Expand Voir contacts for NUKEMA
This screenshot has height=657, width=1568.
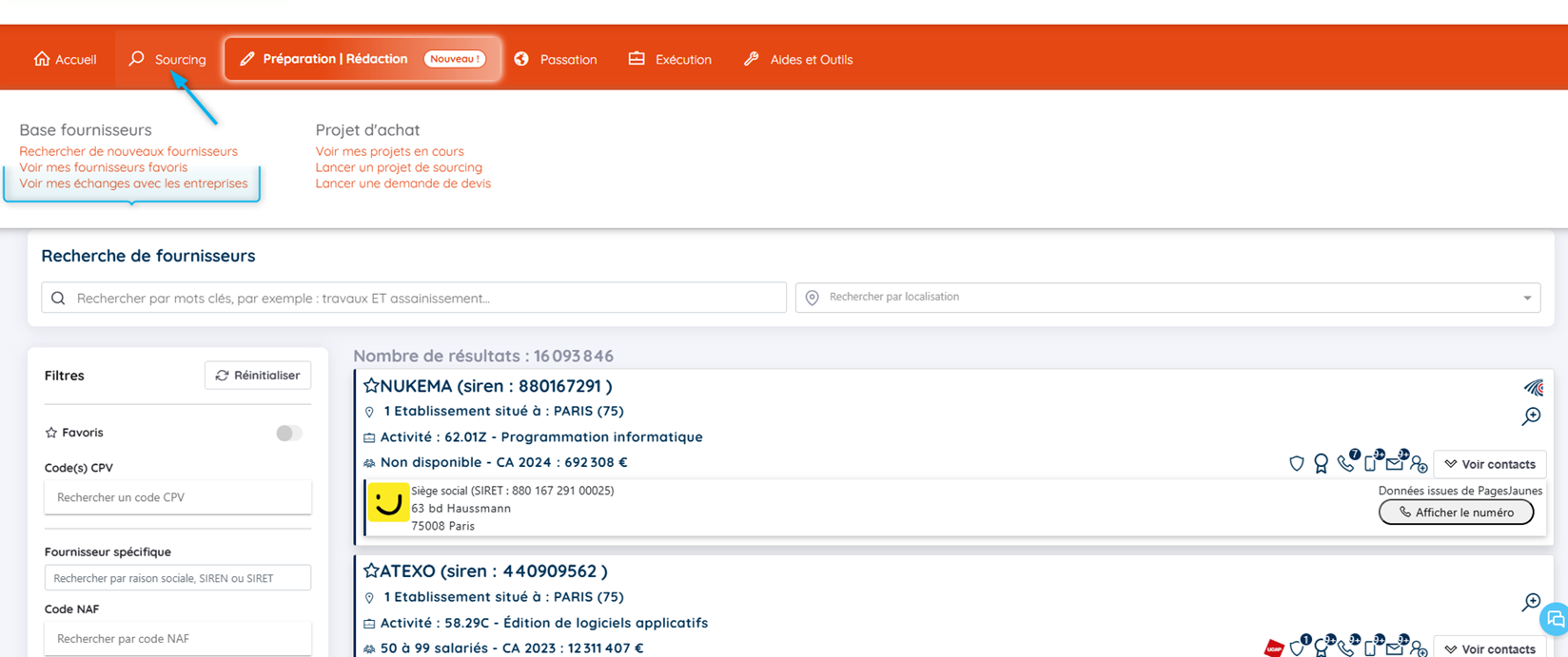click(x=1489, y=464)
